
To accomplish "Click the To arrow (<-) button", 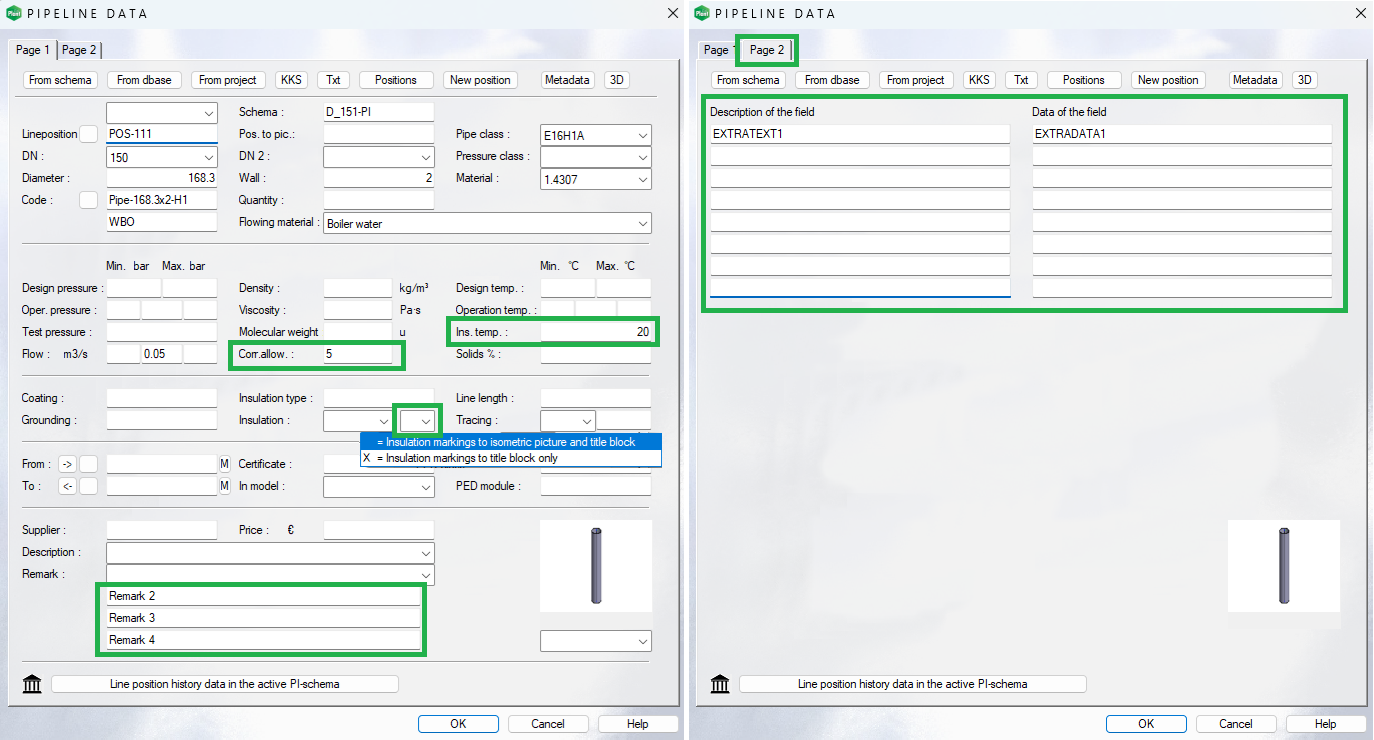I will pyautogui.click(x=67, y=486).
